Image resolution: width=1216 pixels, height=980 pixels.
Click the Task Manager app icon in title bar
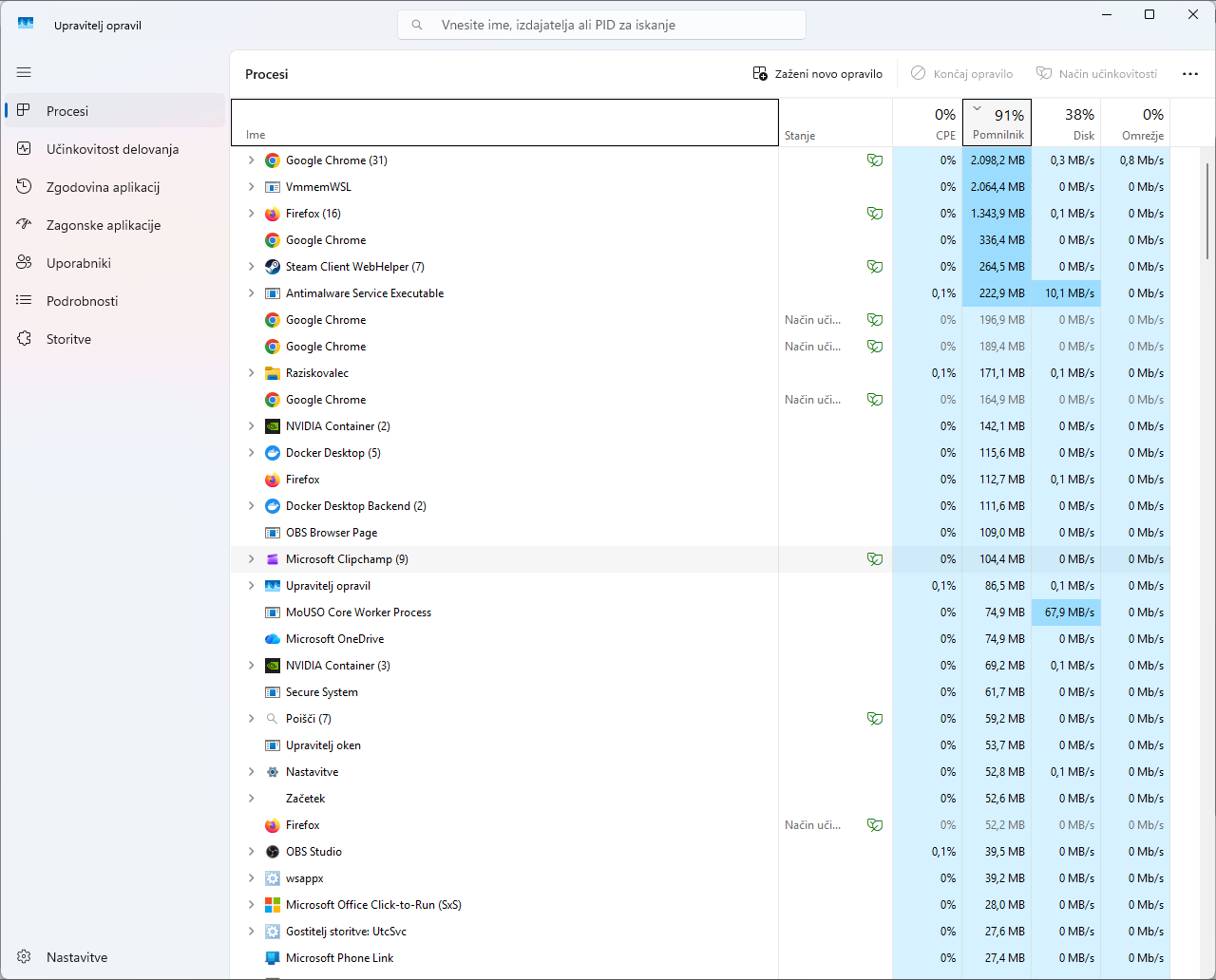point(26,25)
